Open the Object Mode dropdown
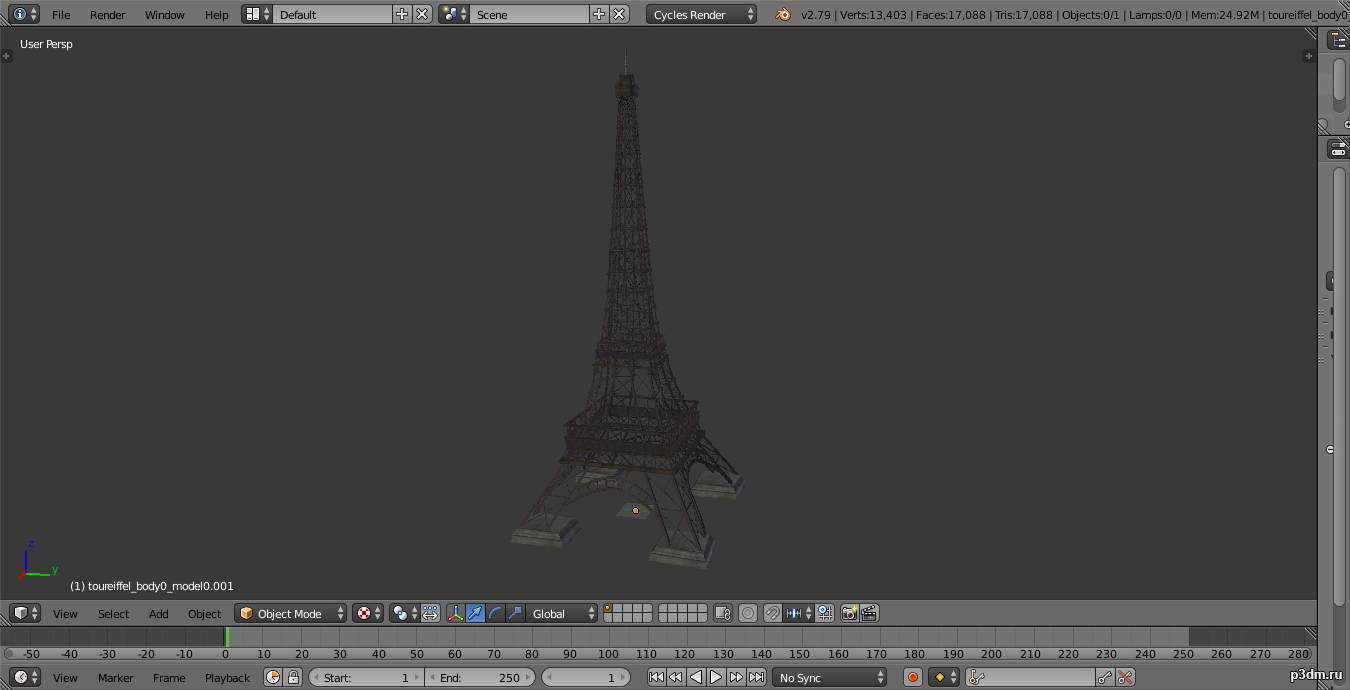 pos(290,613)
